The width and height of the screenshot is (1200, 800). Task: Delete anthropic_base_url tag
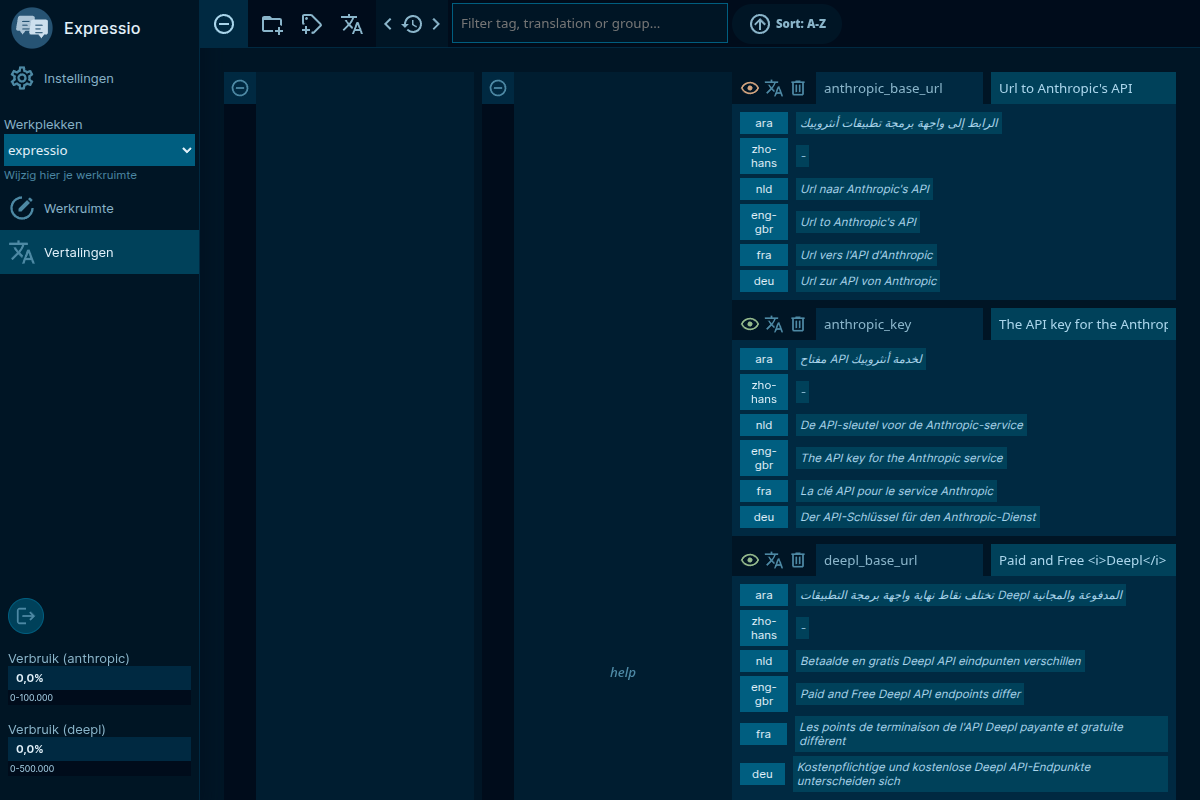click(798, 88)
